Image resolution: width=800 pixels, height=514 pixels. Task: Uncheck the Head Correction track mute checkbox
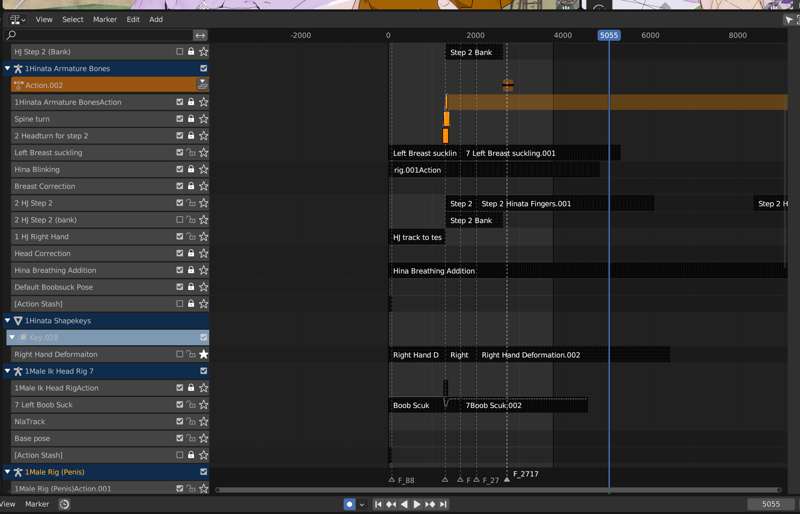180,253
